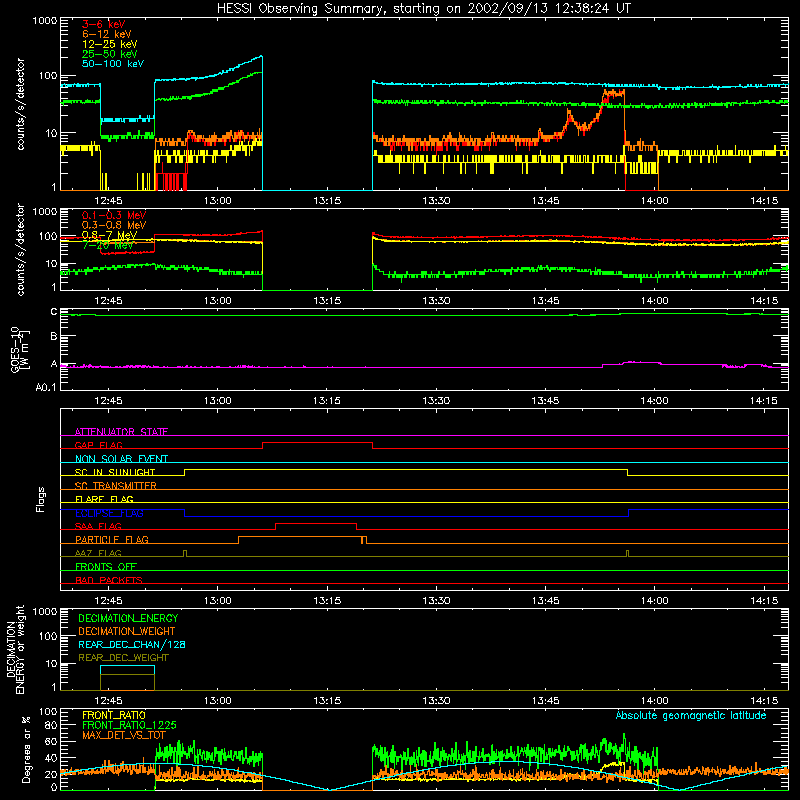Click the '0.8-7 MeV' legend entry
The height and width of the screenshot is (800, 800).
[x=109, y=235]
